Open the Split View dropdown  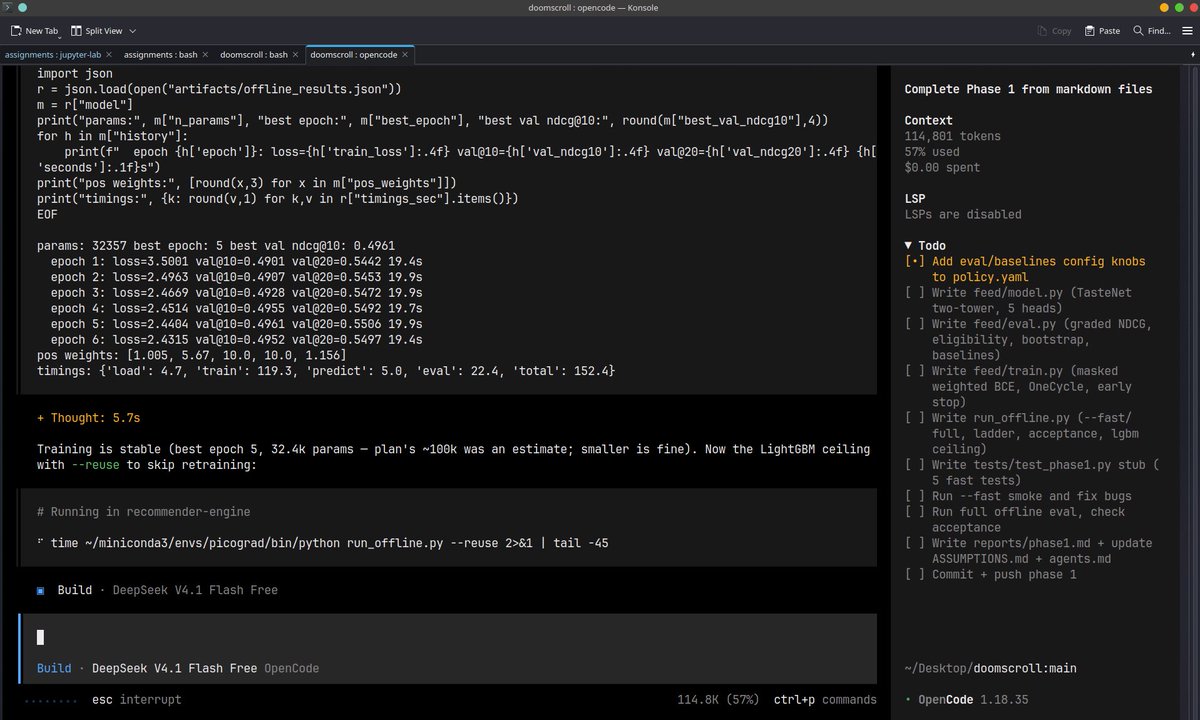103,31
